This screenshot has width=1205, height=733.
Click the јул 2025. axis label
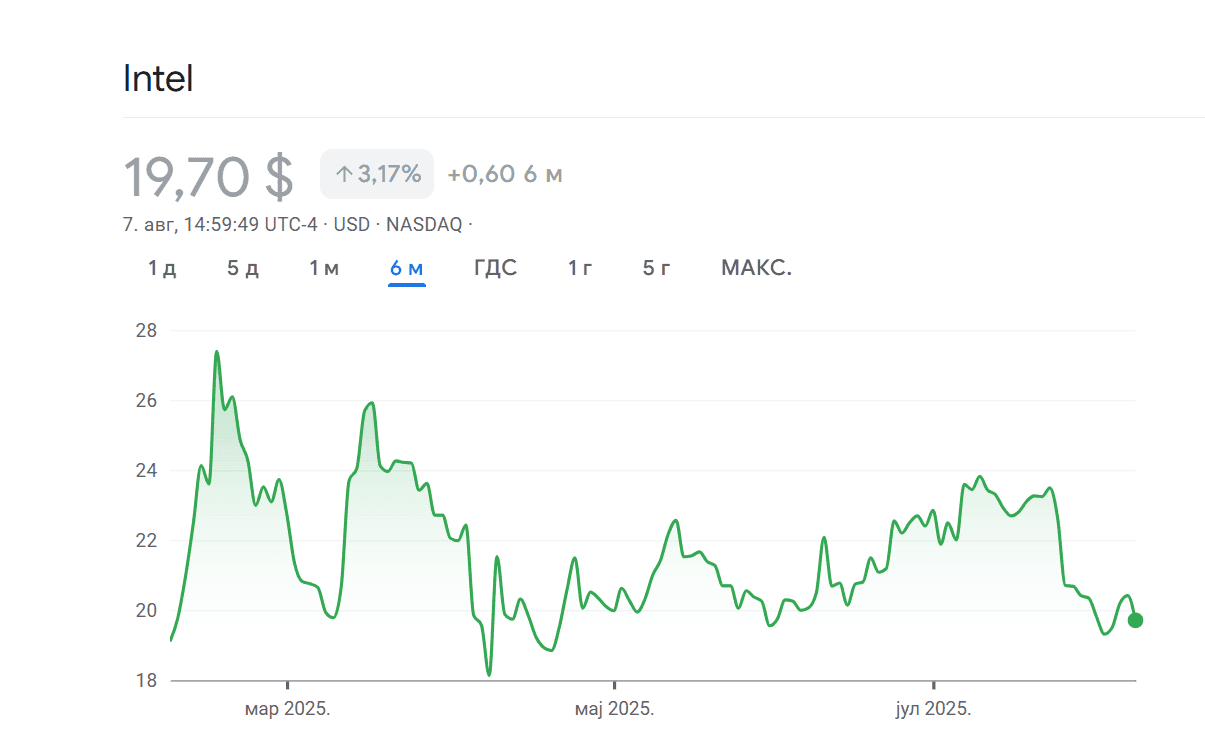tap(933, 709)
